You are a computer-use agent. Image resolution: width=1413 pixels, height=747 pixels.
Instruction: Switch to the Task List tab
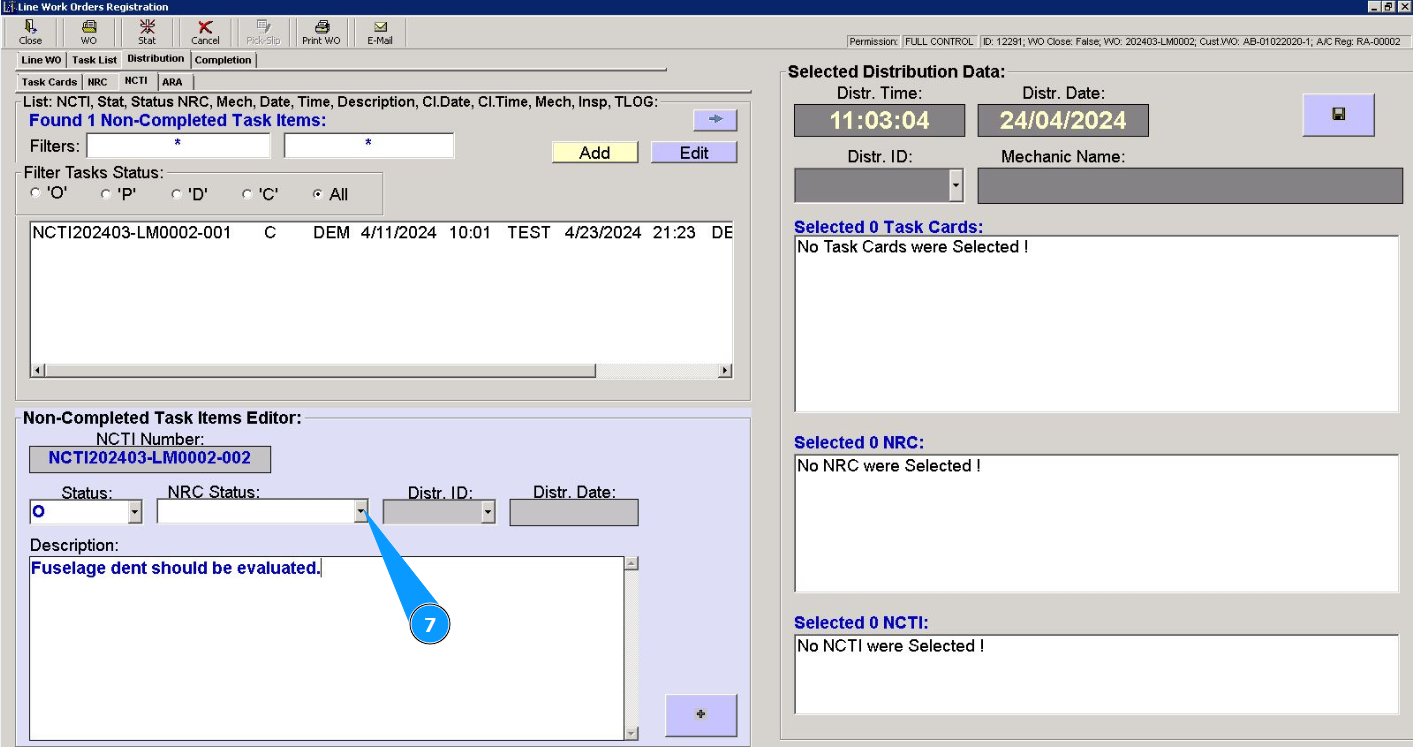tap(94, 60)
